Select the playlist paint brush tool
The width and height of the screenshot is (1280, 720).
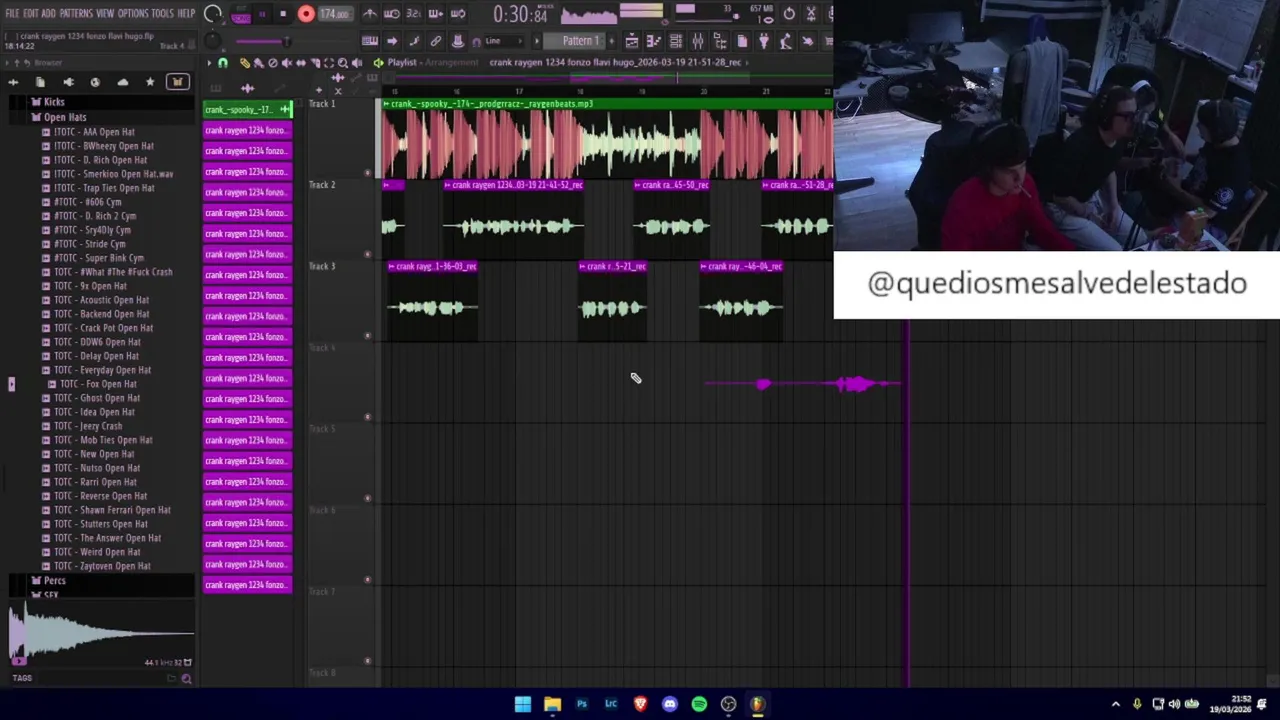point(258,63)
